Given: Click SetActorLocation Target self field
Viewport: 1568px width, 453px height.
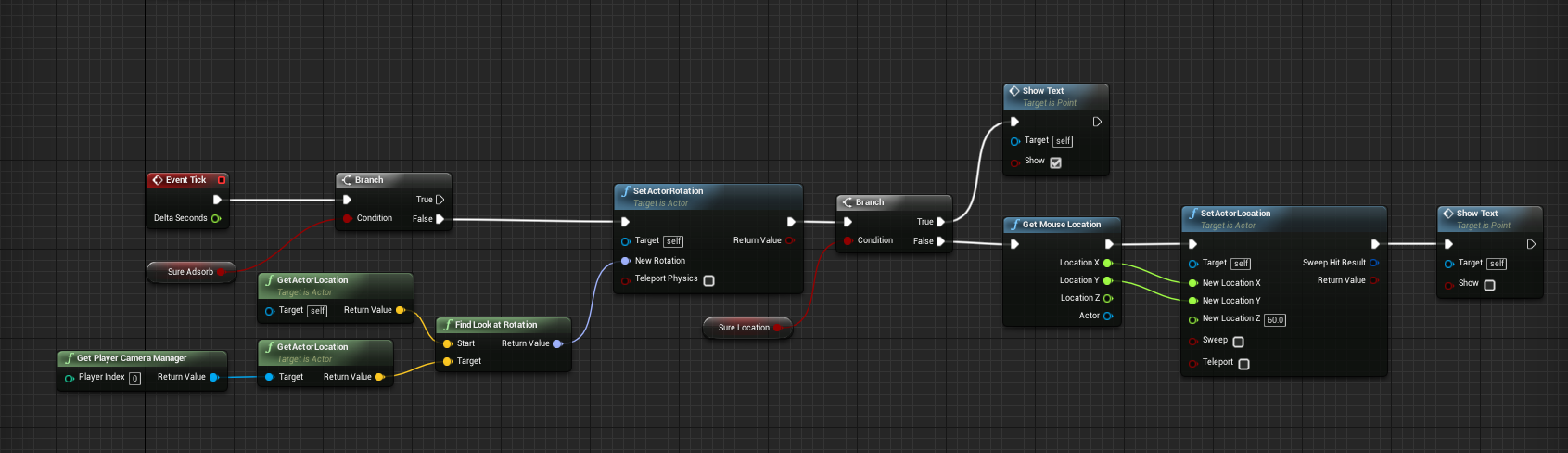Looking at the screenshot, I should click(x=1241, y=264).
